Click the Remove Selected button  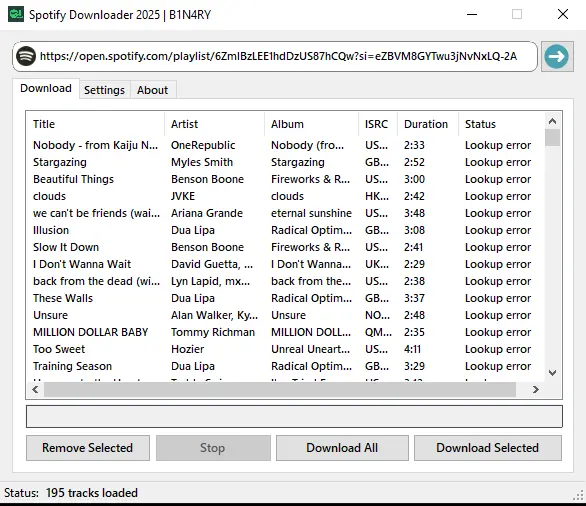click(87, 448)
